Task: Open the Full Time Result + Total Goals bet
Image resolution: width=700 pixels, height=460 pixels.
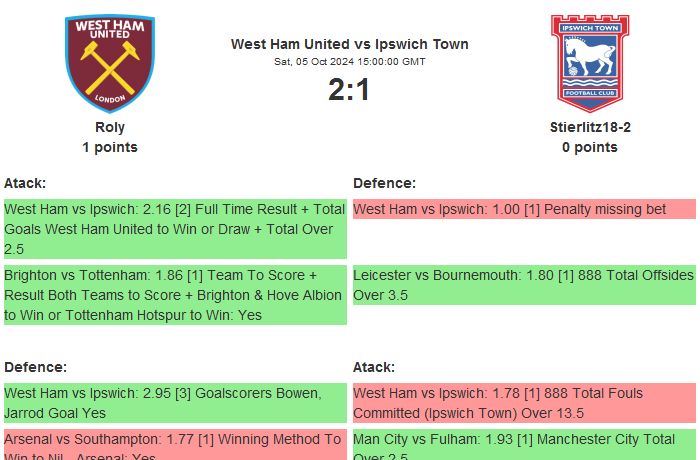Action: pyautogui.click(x=175, y=229)
